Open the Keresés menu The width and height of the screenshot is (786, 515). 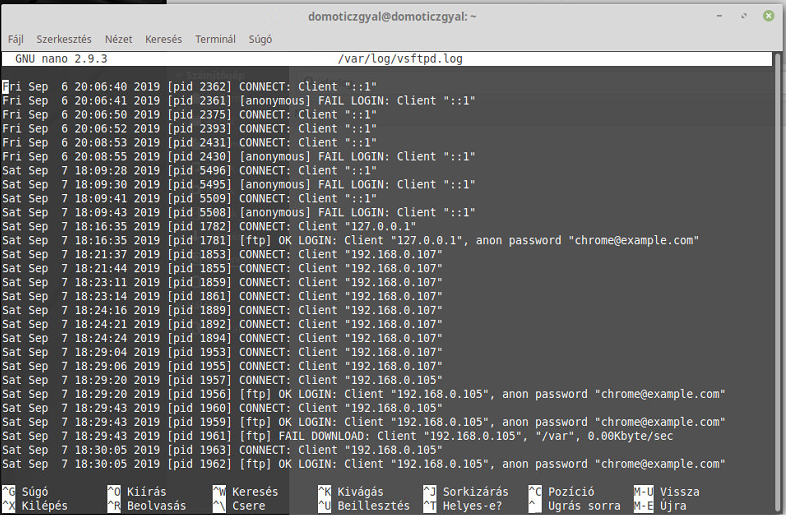pos(163,39)
